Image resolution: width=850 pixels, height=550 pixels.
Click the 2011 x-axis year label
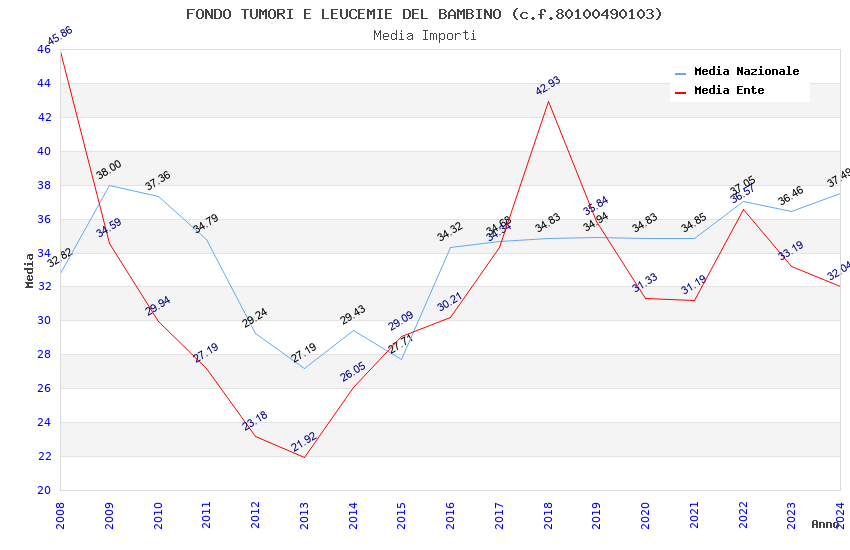pyautogui.click(x=207, y=515)
